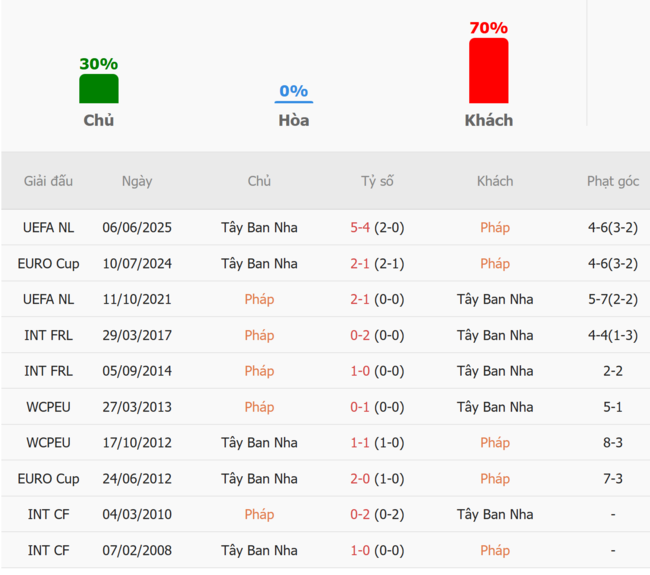Click the Tỷ số column header
Viewport: 650px width, 575px height.
coord(377,181)
